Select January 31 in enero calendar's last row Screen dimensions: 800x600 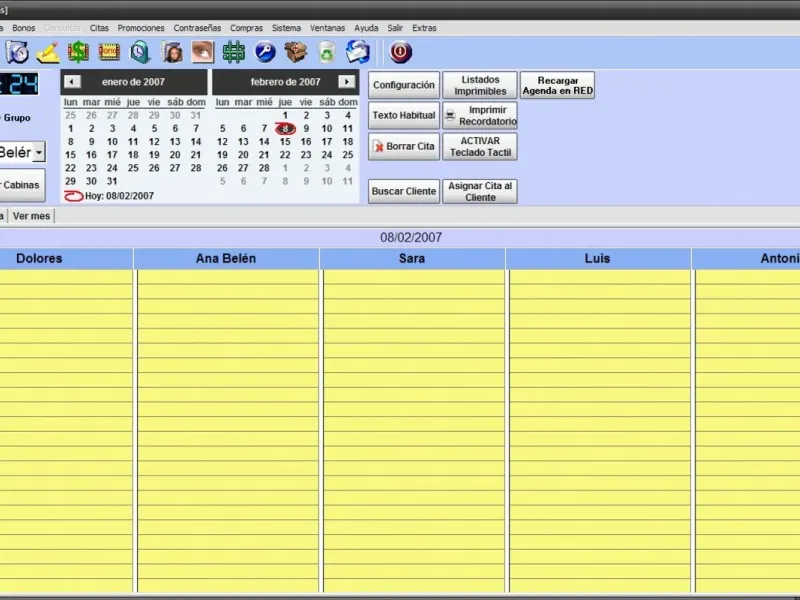tap(112, 181)
